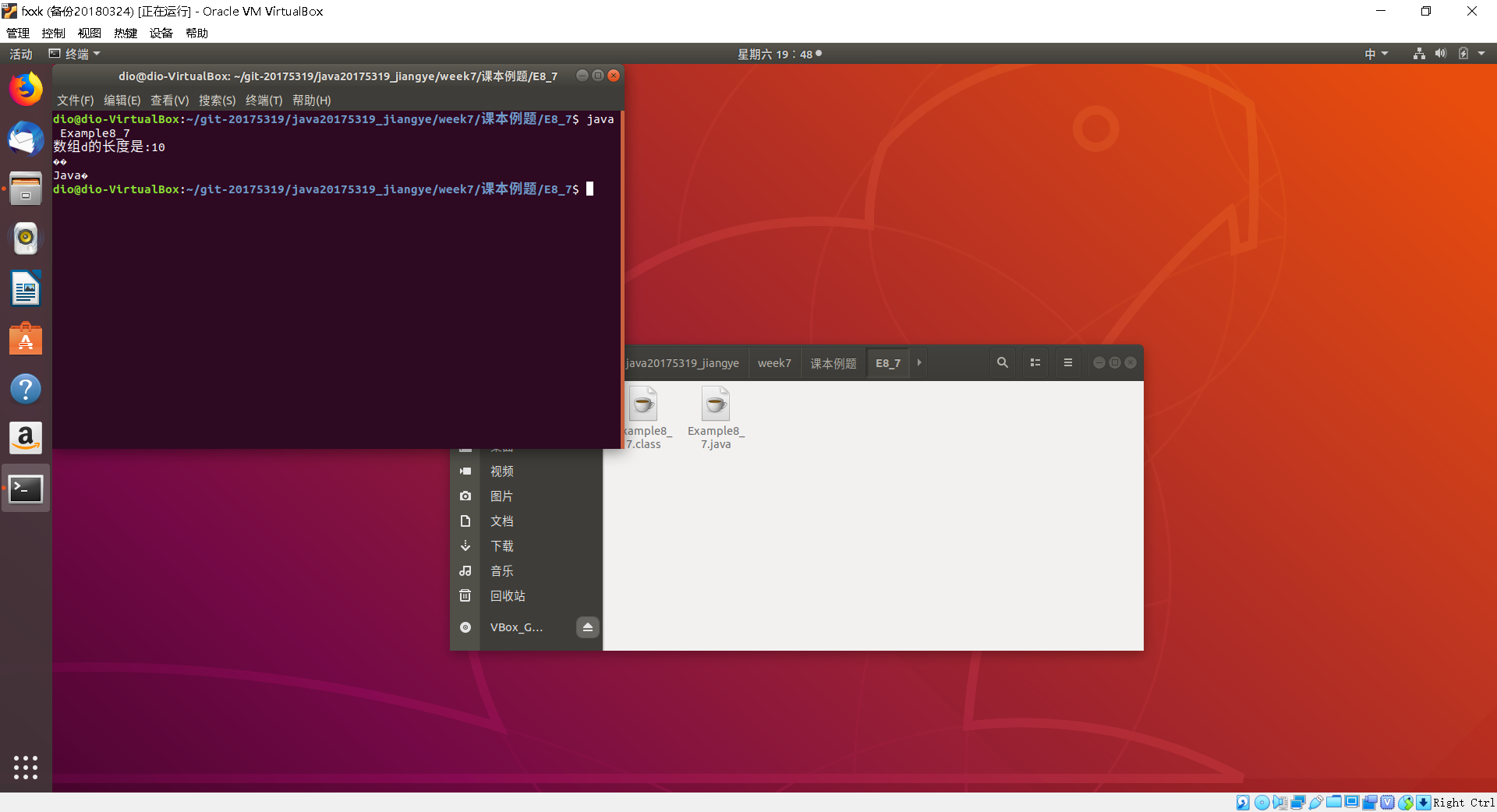
Task: Open the input method 中 dropdown
Action: [x=1376, y=54]
